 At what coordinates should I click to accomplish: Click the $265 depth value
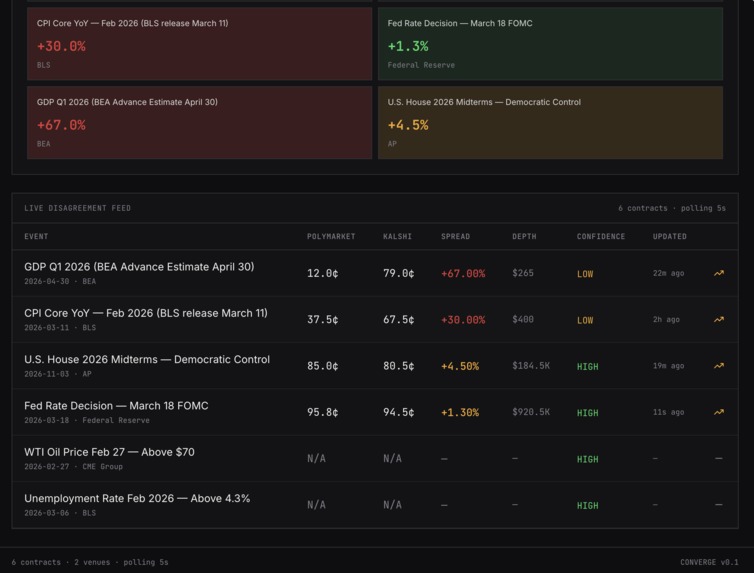coord(523,273)
